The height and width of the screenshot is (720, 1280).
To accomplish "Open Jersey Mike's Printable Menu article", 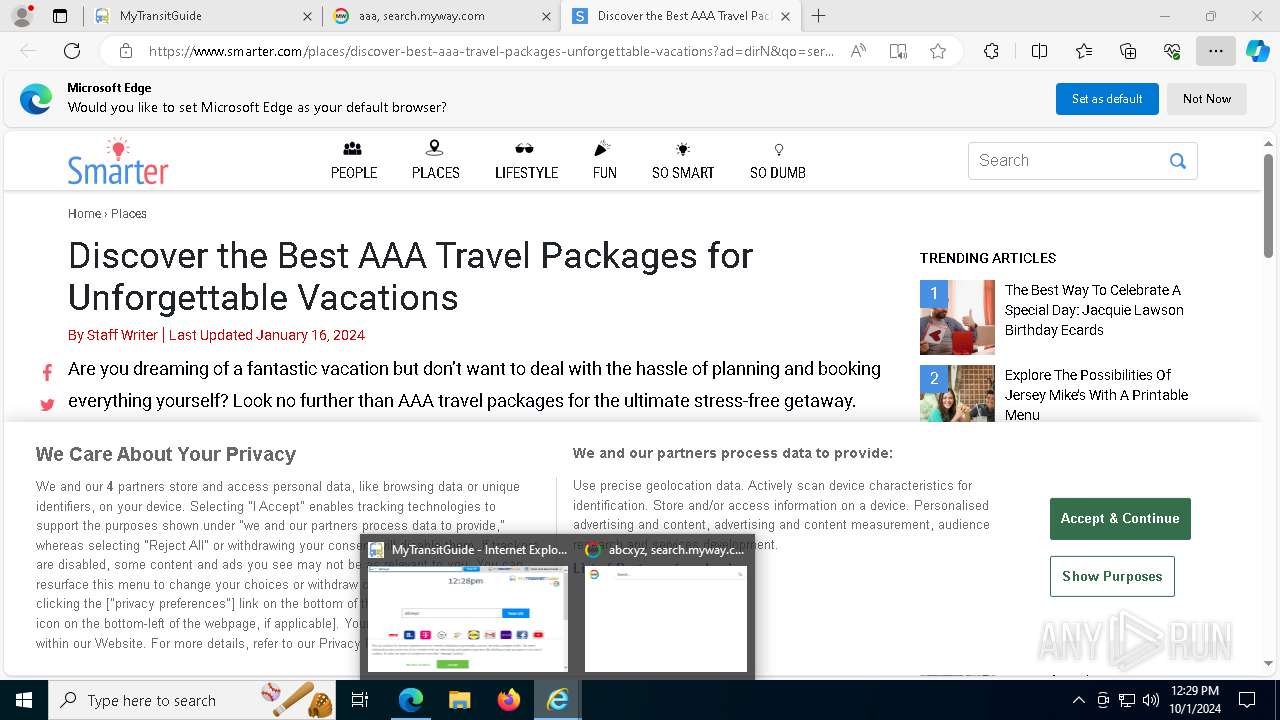I will (1096, 395).
